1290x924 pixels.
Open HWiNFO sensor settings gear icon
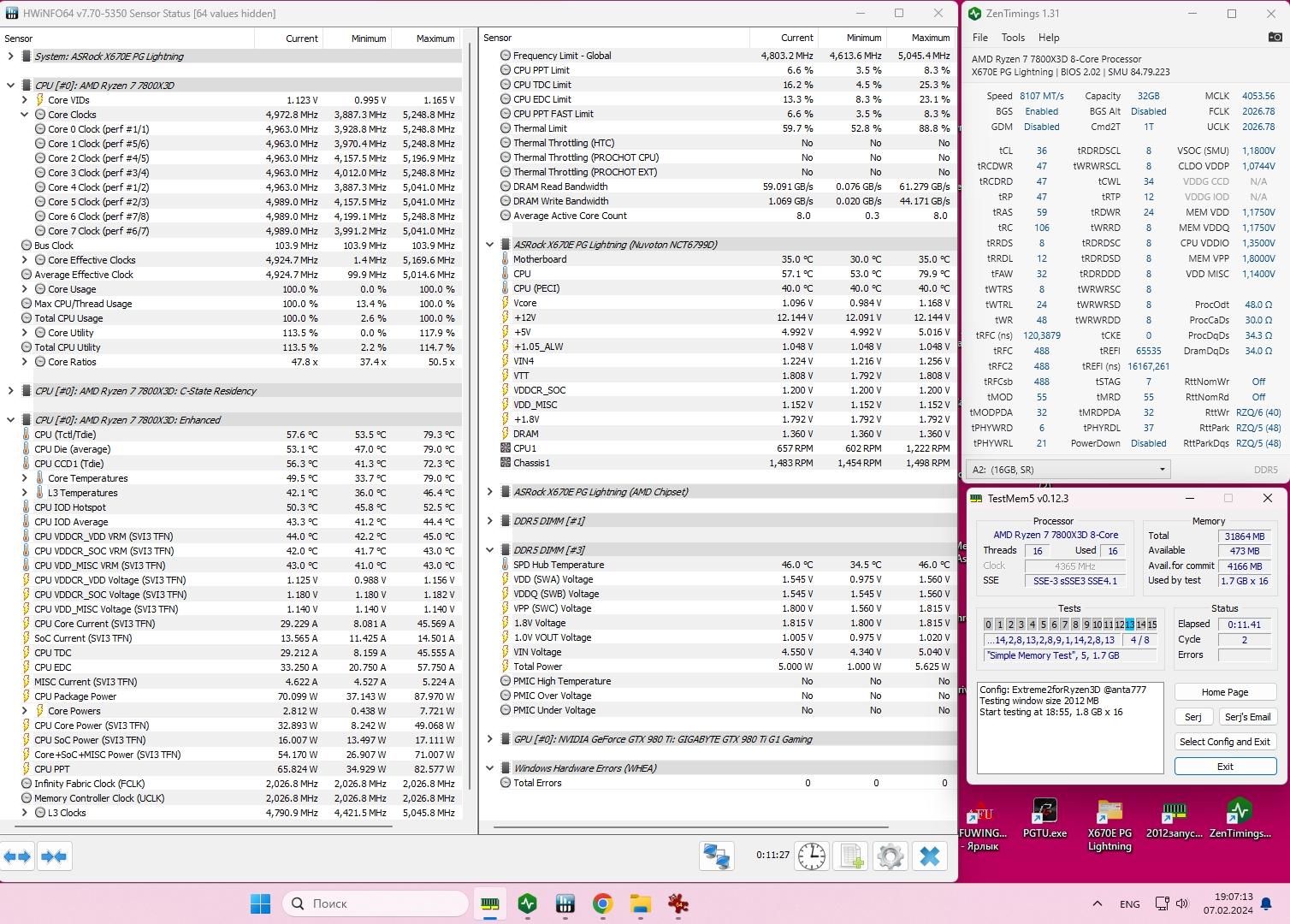tap(891, 856)
